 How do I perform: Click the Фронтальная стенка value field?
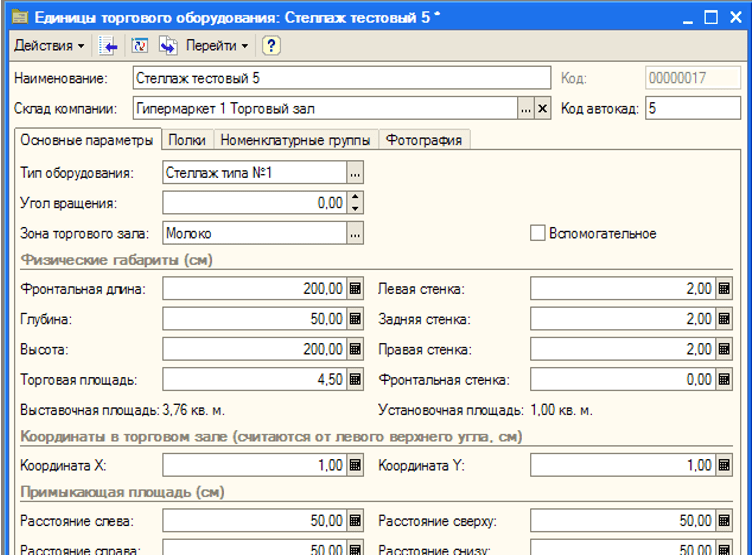pyautogui.click(x=623, y=379)
